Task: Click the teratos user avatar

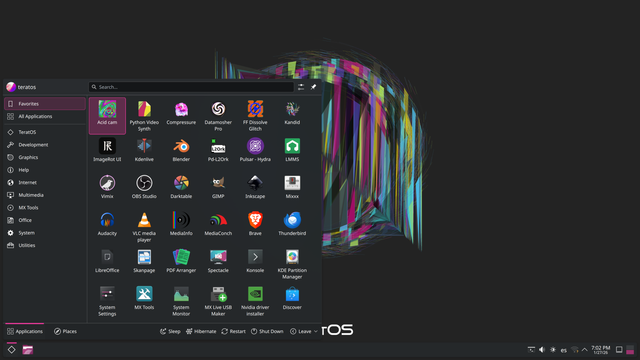Action: [x=11, y=87]
